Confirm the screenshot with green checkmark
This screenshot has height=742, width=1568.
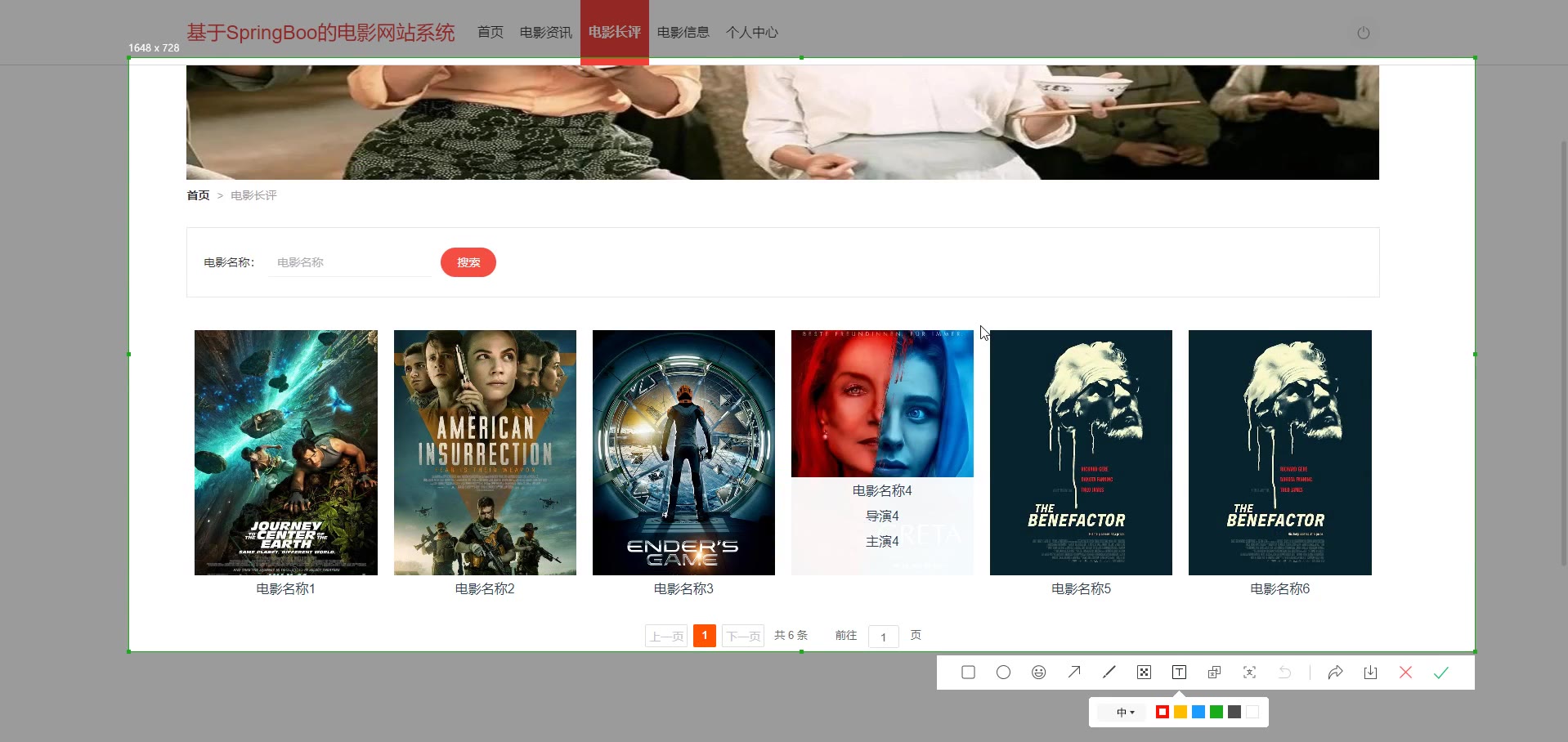tap(1440, 673)
